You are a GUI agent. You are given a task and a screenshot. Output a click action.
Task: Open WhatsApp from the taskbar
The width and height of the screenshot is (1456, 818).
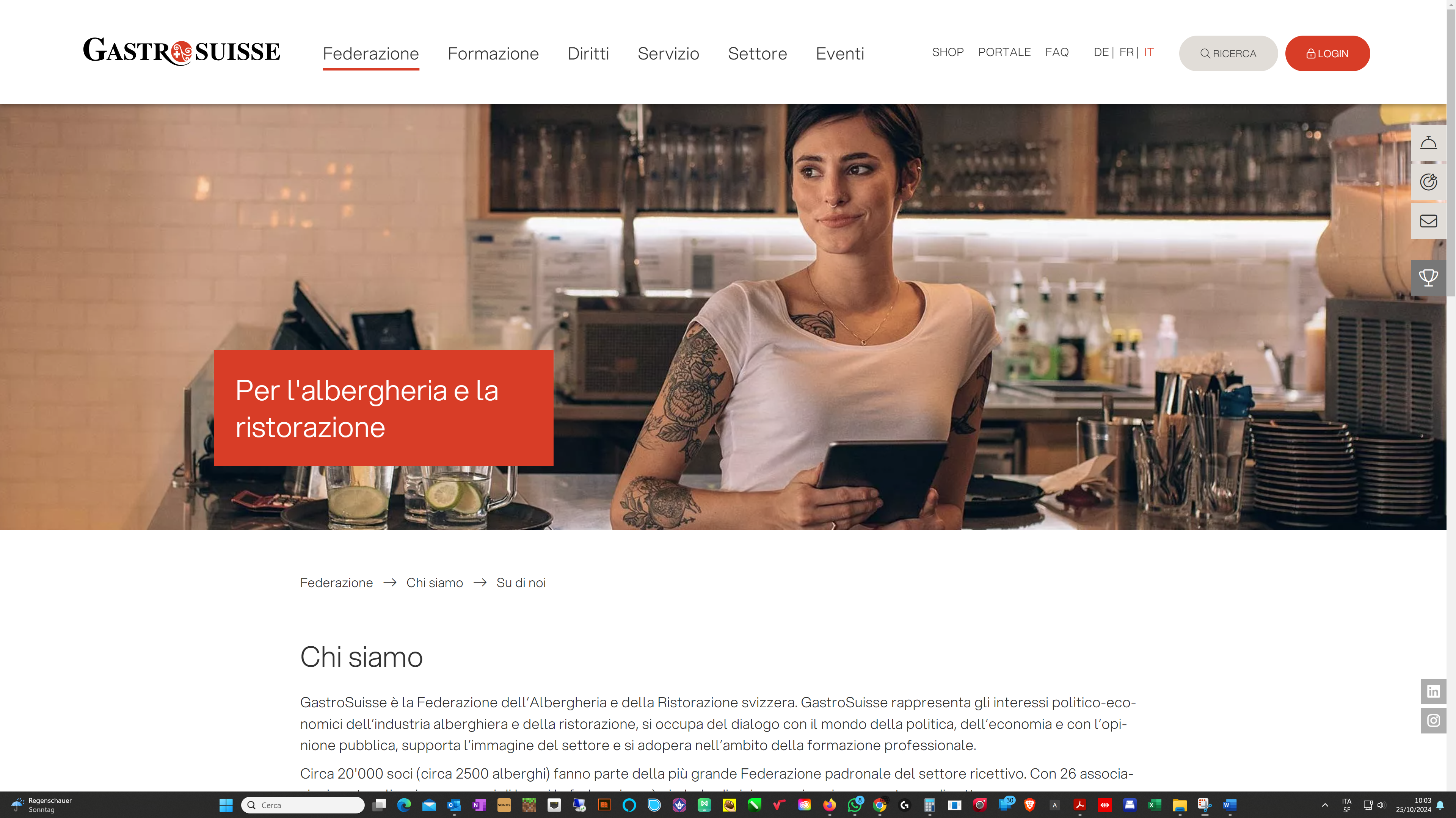coord(854,805)
